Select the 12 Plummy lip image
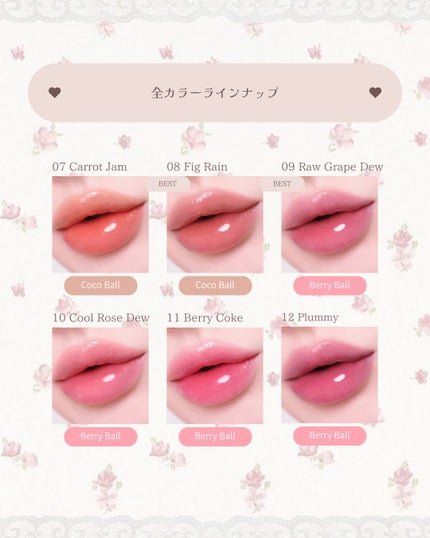Image resolution: width=430 pixels, height=538 pixels. click(329, 375)
